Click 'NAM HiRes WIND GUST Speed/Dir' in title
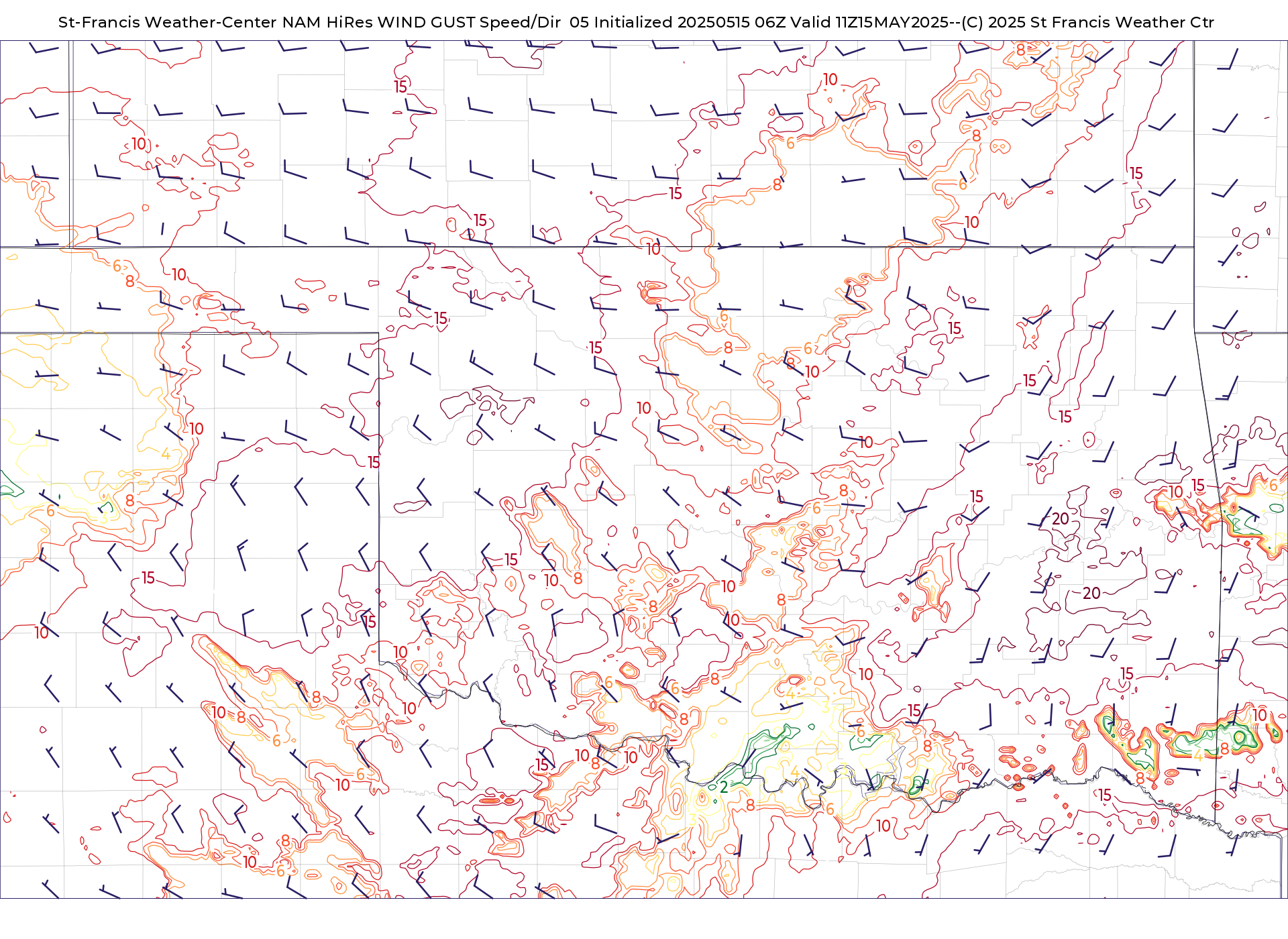 (x=421, y=22)
